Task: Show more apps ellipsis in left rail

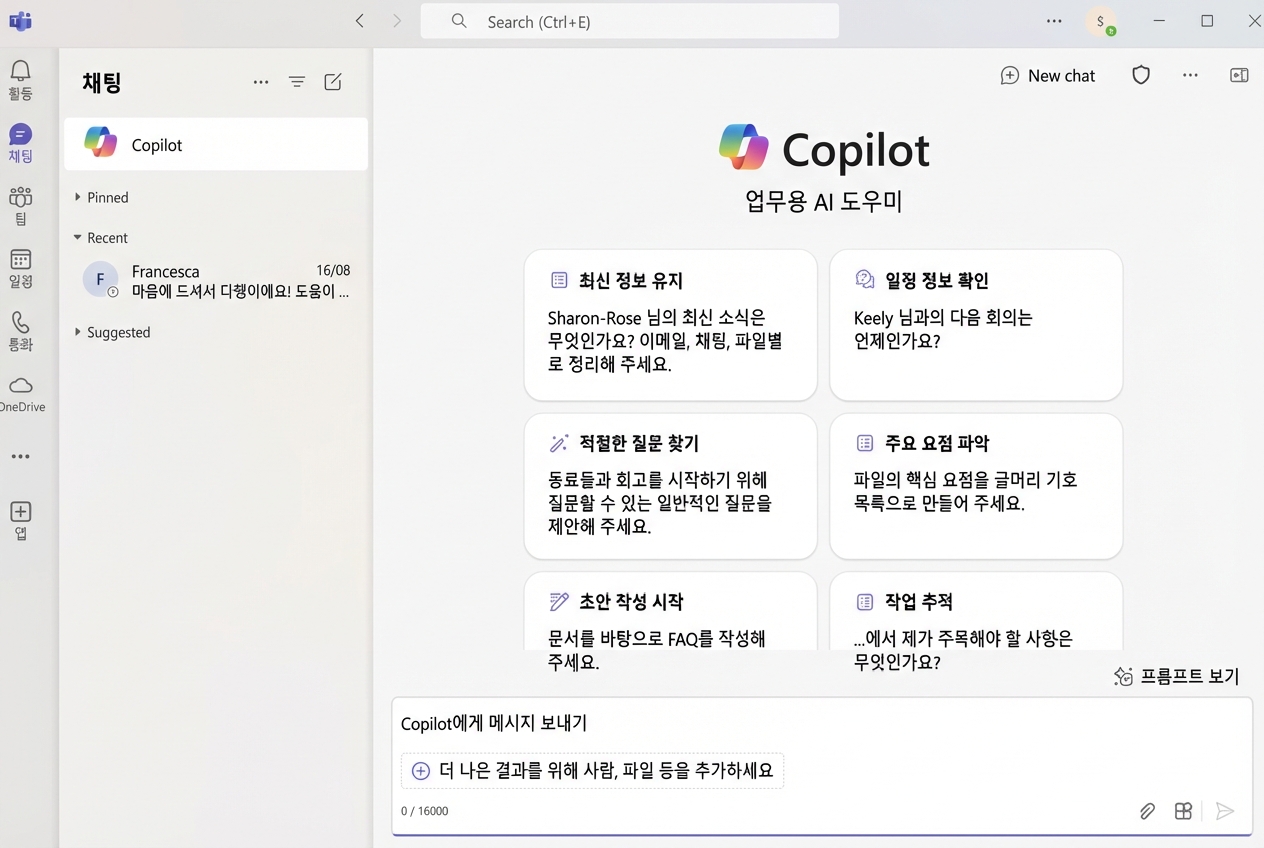Action: coord(20,456)
